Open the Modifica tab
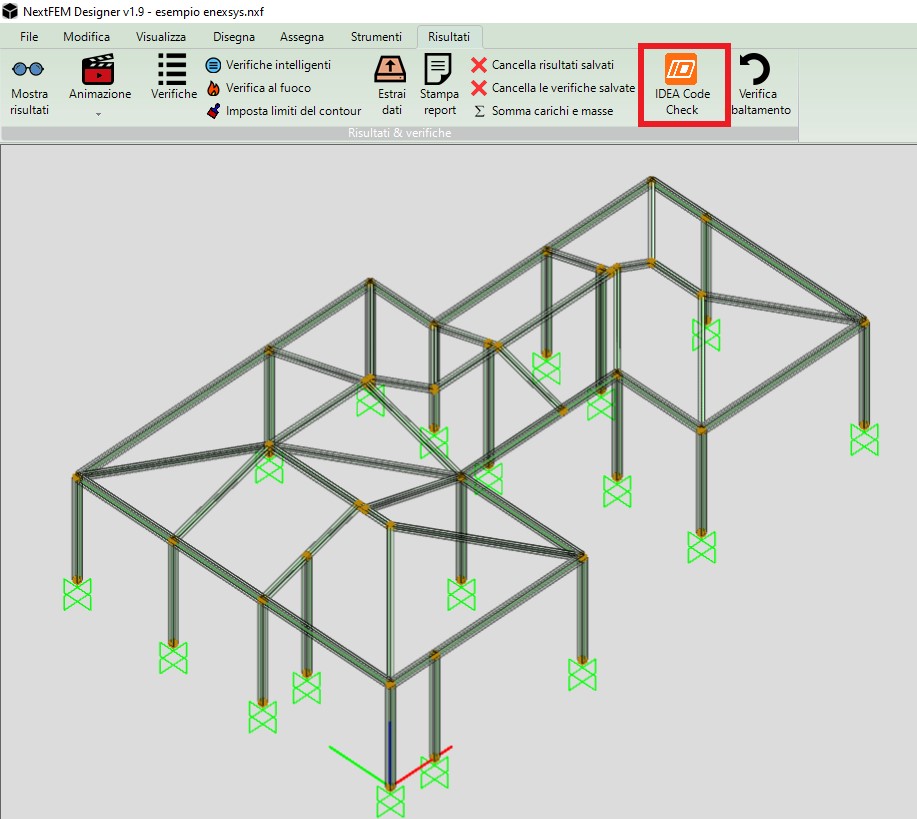The width and height of the screenshot is (917, 819). point(87,37)
